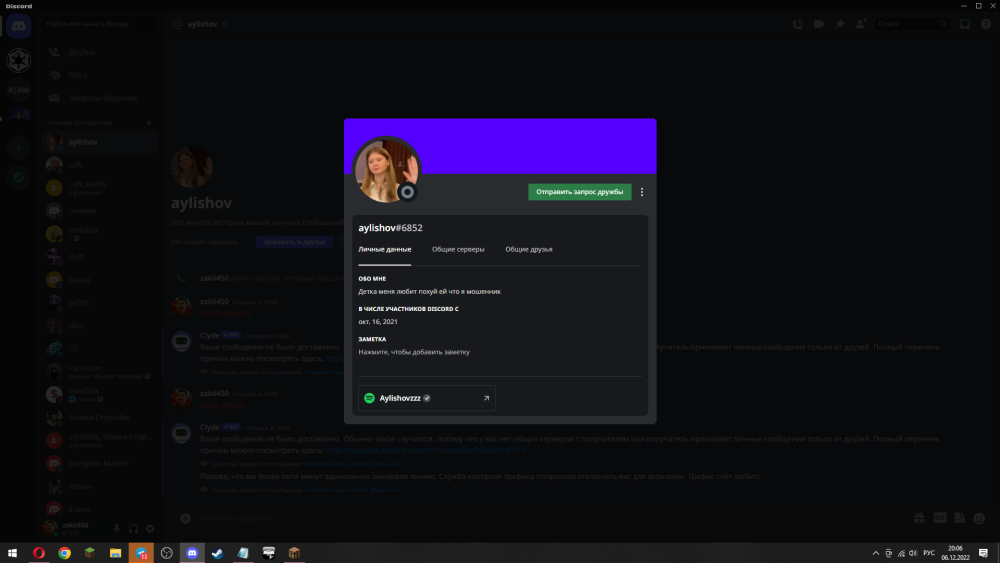Select the Личные данные tab
The width and height of the screenshot is (1000, 563).
click(x=385, y=249)
